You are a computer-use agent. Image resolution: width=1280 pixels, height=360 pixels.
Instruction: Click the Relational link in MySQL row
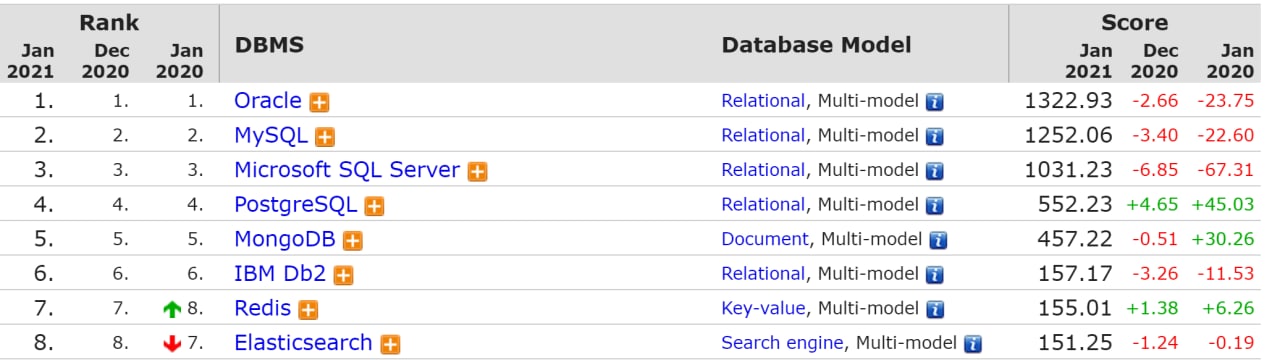pyautogui.click(x=763, y=135)
